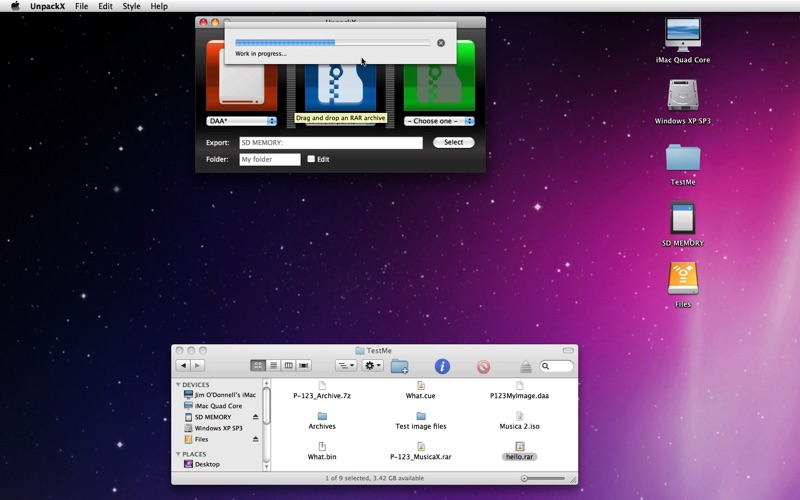Click the Export path field
This screenshot has width=800, height=500.
pyautogui.click(x=331, y=143)
